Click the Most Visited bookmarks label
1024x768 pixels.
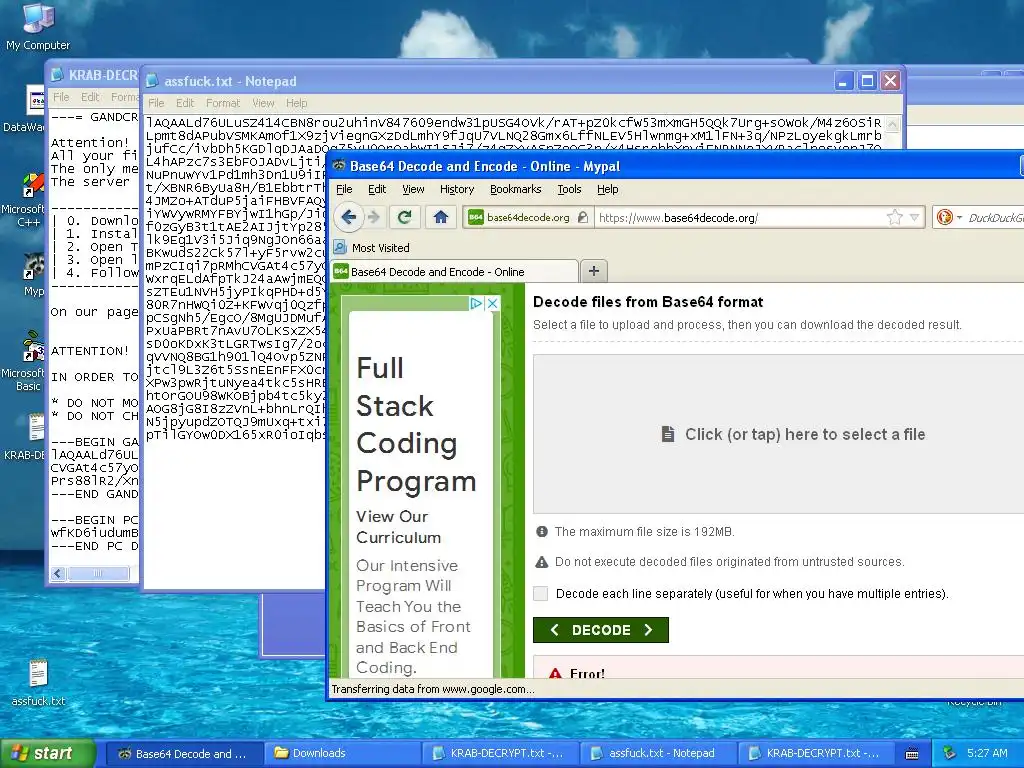pos(381,248)
